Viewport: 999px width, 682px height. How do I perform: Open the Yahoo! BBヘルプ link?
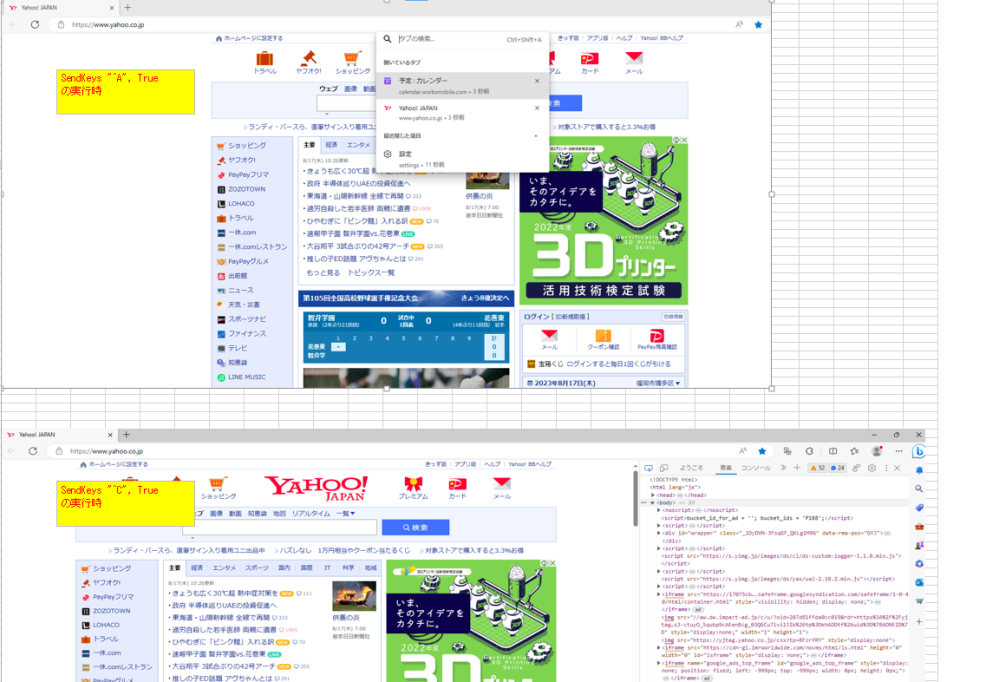[x=531, y=464]
